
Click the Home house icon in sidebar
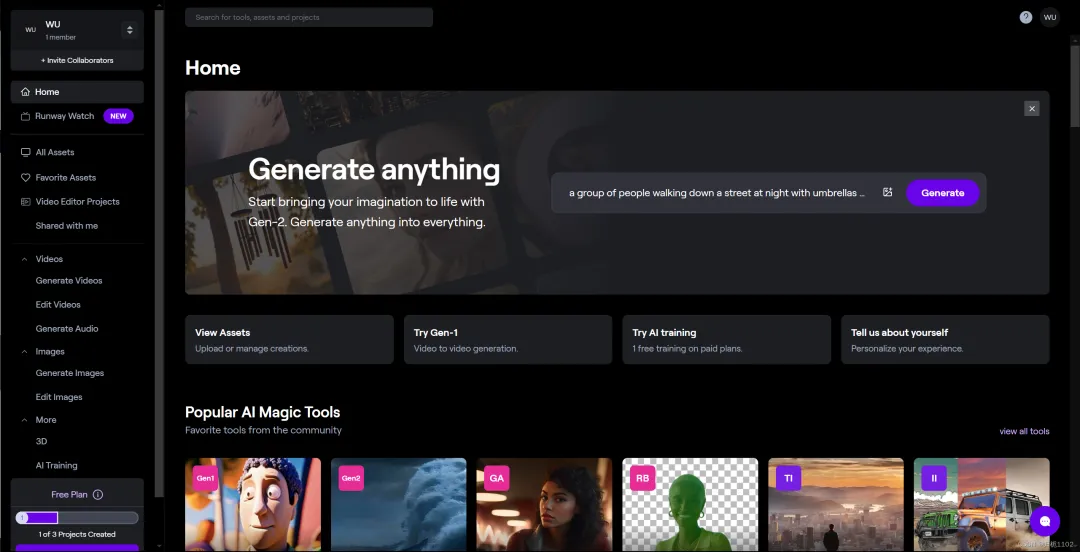[25, 92]
